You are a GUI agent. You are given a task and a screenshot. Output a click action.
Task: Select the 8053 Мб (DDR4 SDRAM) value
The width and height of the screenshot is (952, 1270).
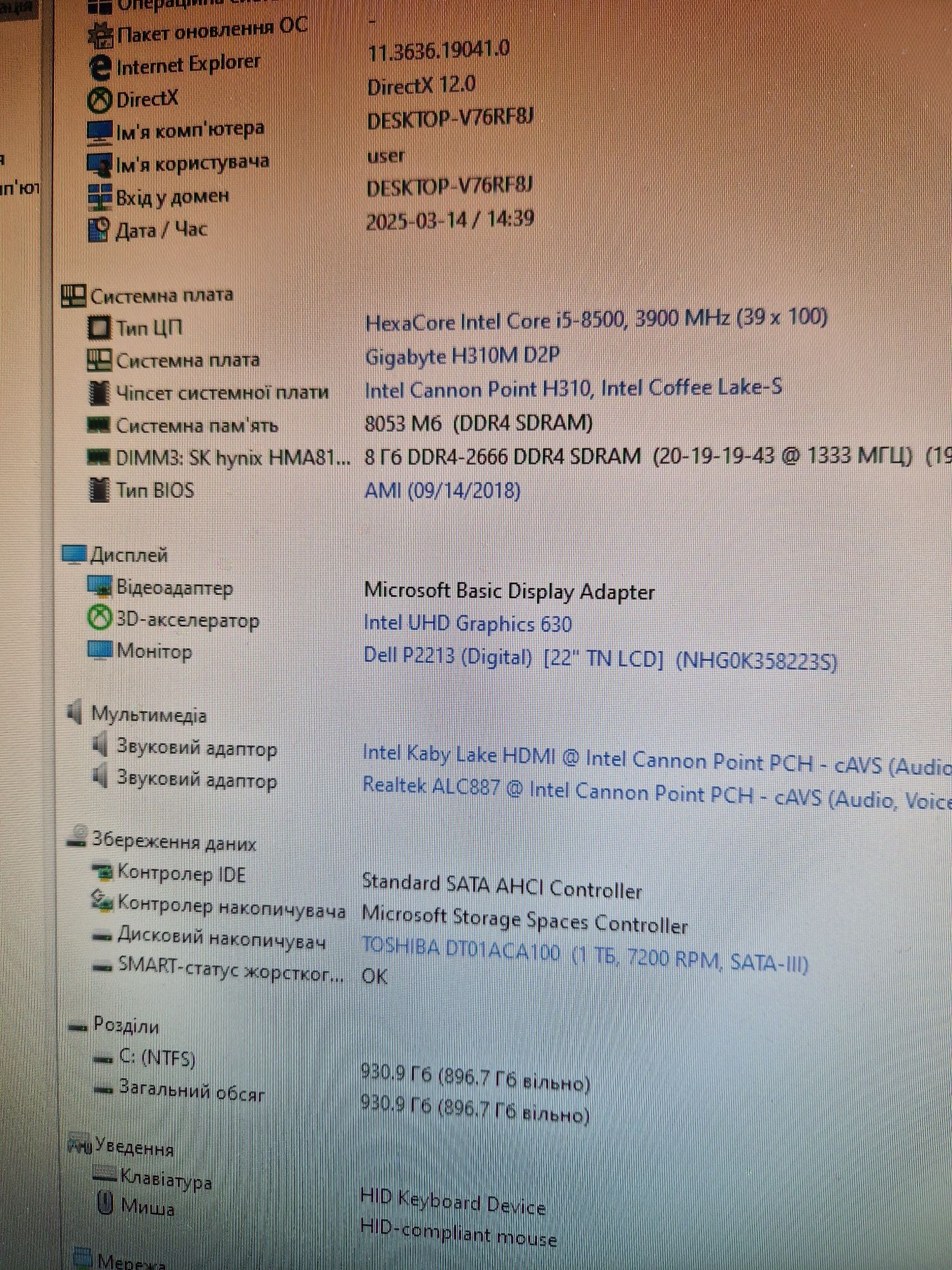pos(479,423)
